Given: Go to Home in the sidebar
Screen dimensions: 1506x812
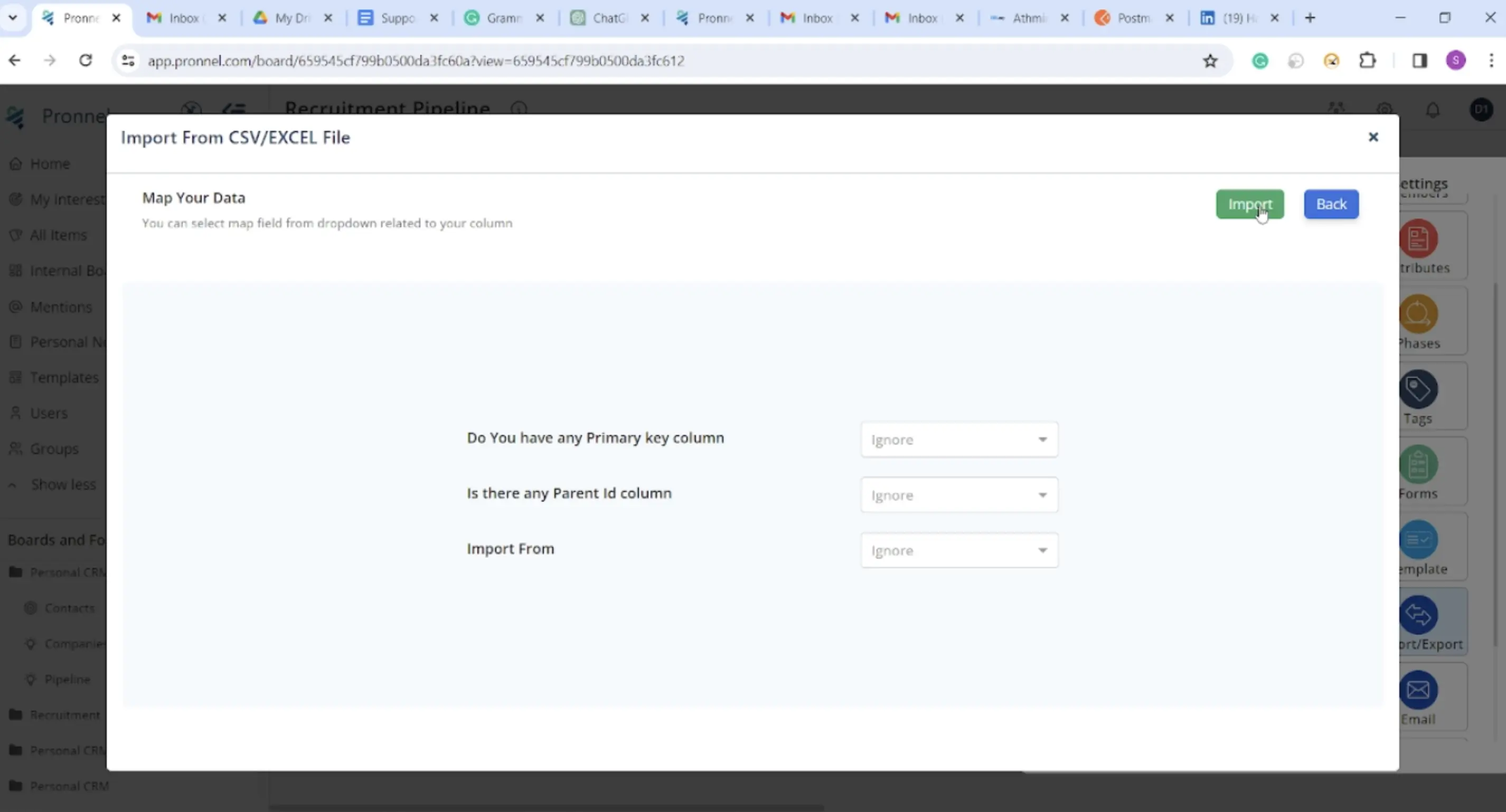Looking at the screenshot, I should click(x=50, y=164).
